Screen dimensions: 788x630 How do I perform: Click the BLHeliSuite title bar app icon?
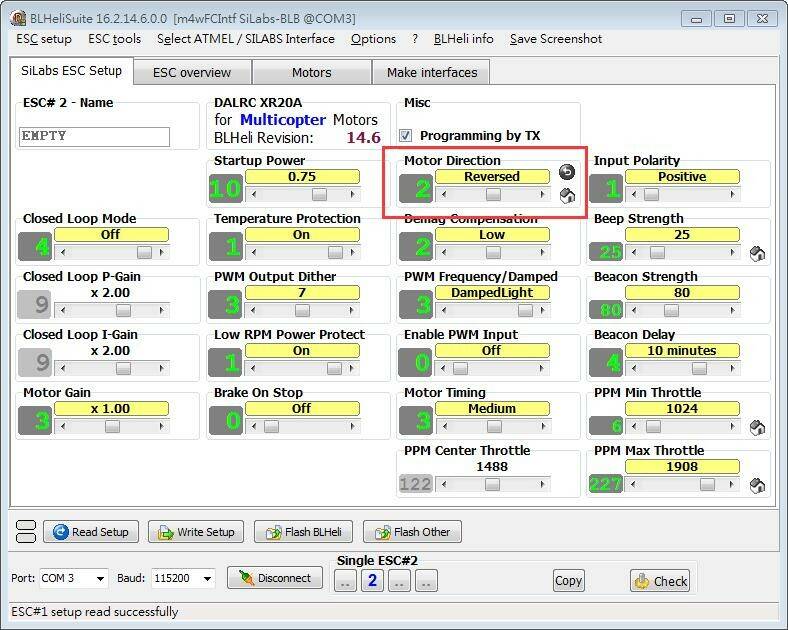tap(18, 19)
